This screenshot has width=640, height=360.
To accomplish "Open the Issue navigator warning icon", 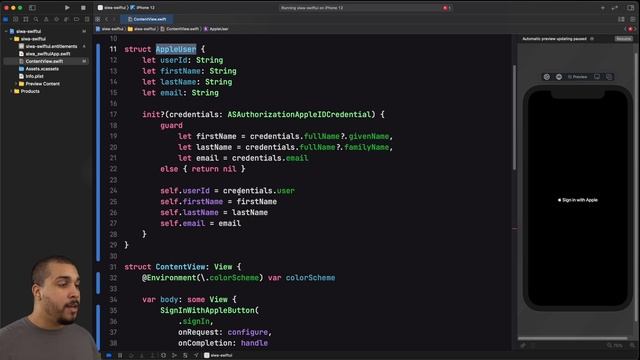I will (46, 19).
